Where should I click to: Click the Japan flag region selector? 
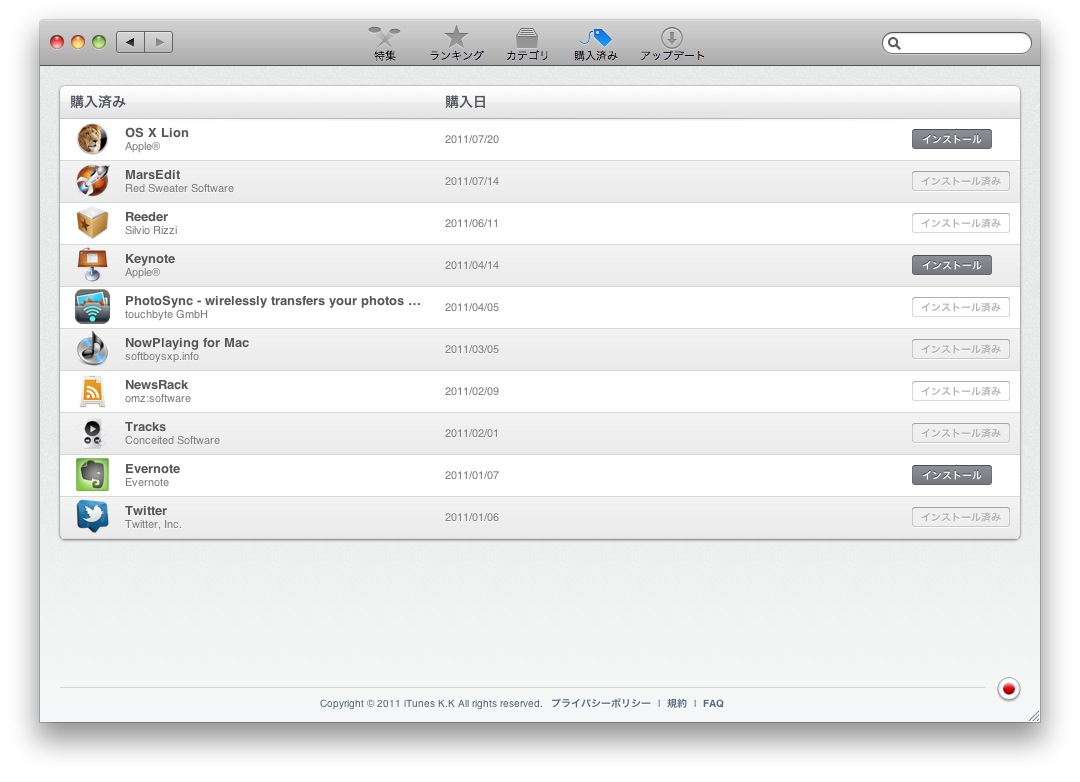(x=1009, y=689)
